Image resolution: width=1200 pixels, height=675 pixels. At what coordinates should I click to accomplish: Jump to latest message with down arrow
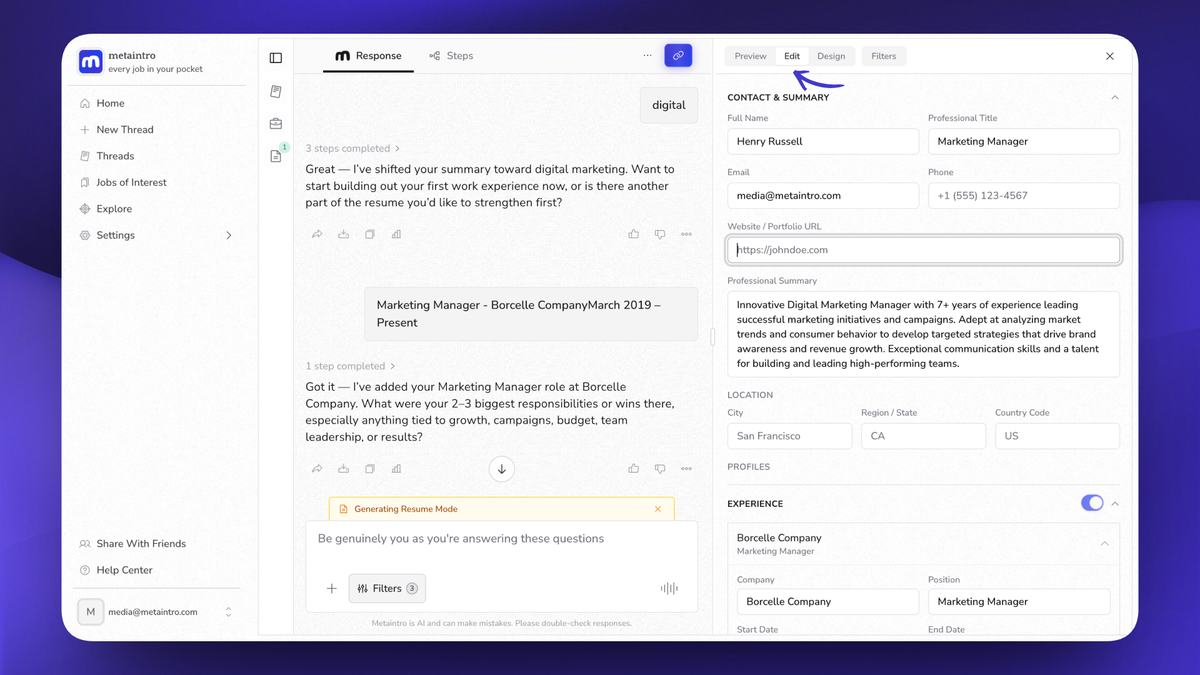tap(502, 469)
